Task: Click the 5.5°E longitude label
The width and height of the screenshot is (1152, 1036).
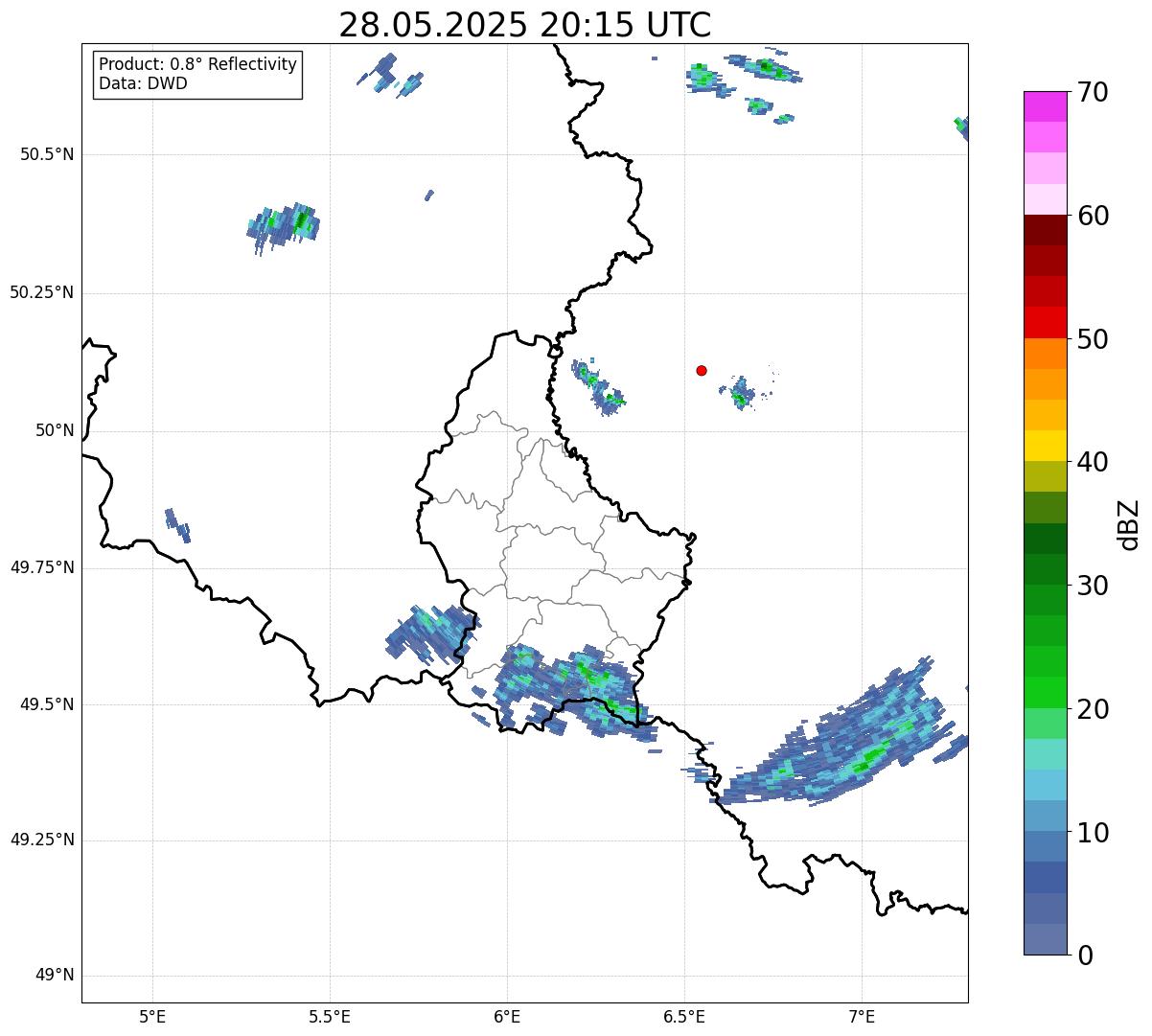Action: 330,1016
